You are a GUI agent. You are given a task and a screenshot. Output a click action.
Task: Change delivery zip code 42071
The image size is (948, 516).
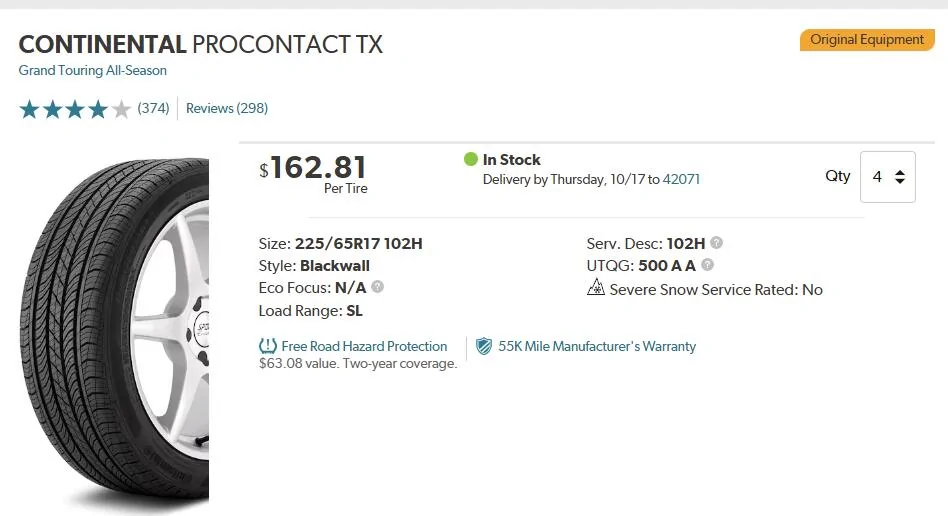tap(681, 179)
